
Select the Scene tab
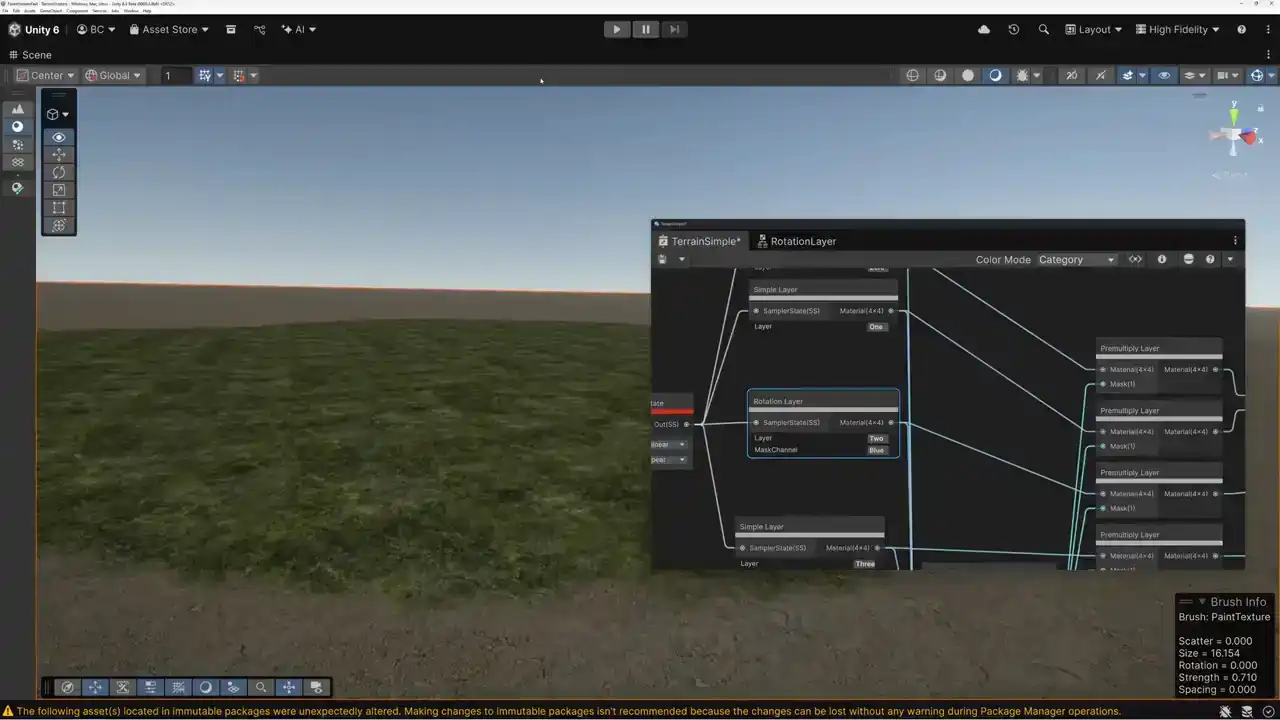(30, 55)
